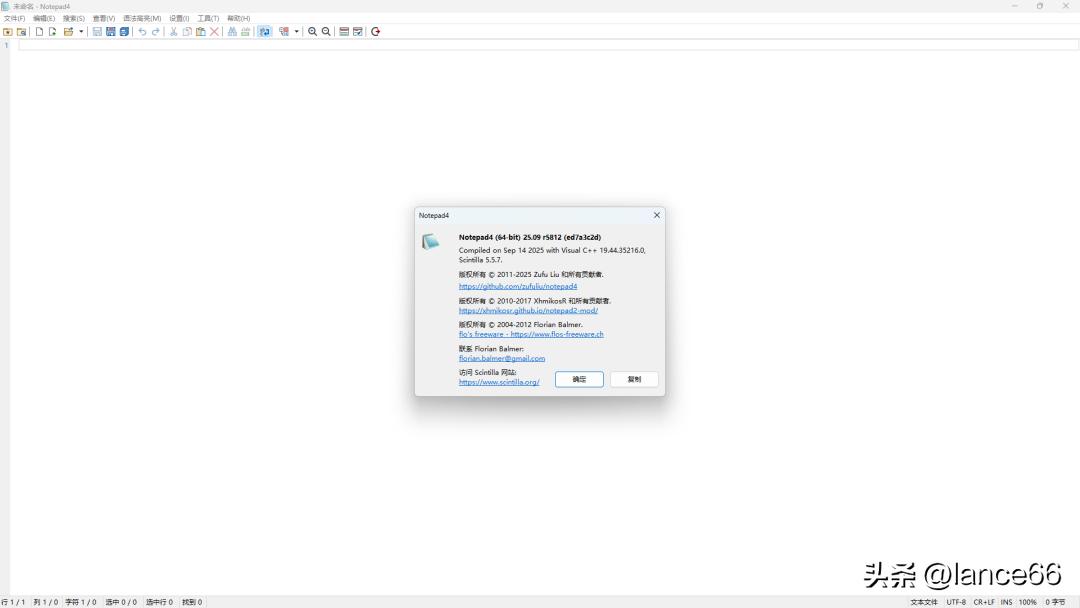
Task: Click the stacked disks Save Copy icon
Action: (x=124, y=32)
